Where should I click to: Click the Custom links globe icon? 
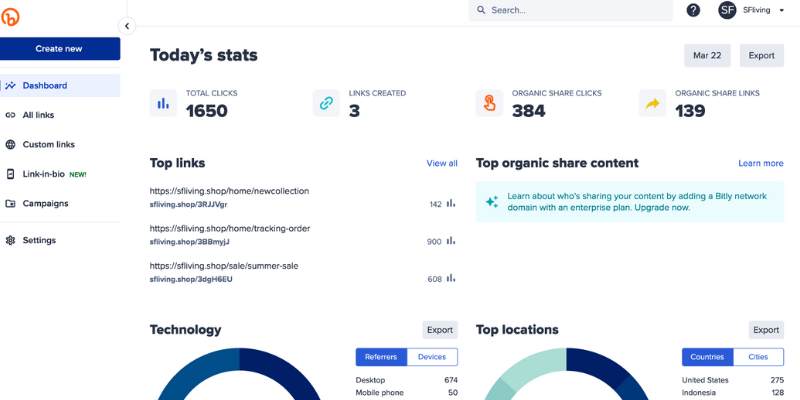tap(10, 144)
